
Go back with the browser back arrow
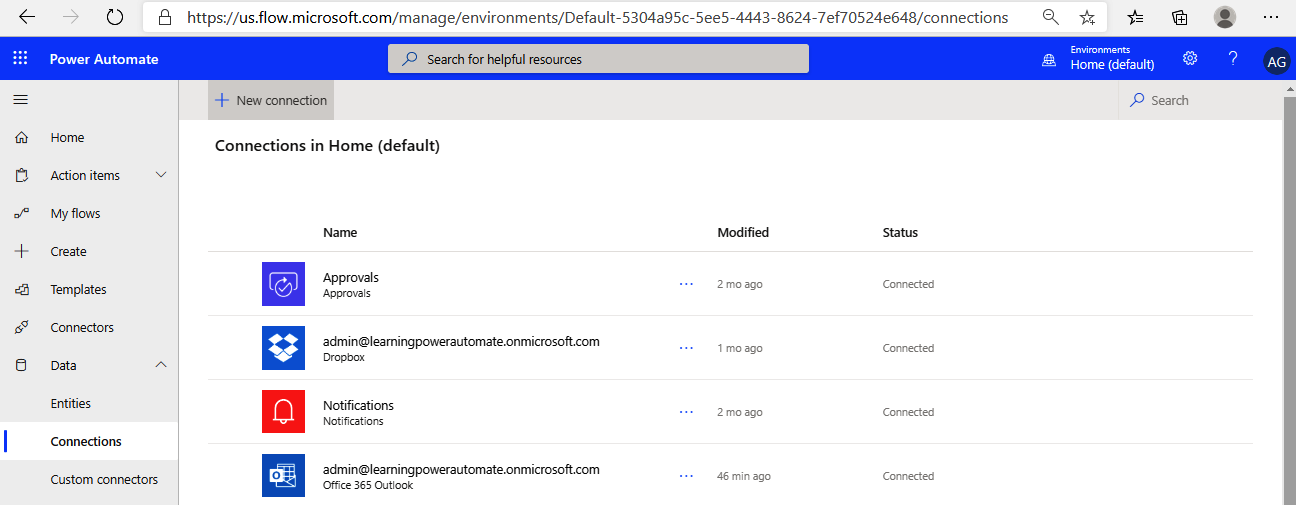[x=27, y=17]
